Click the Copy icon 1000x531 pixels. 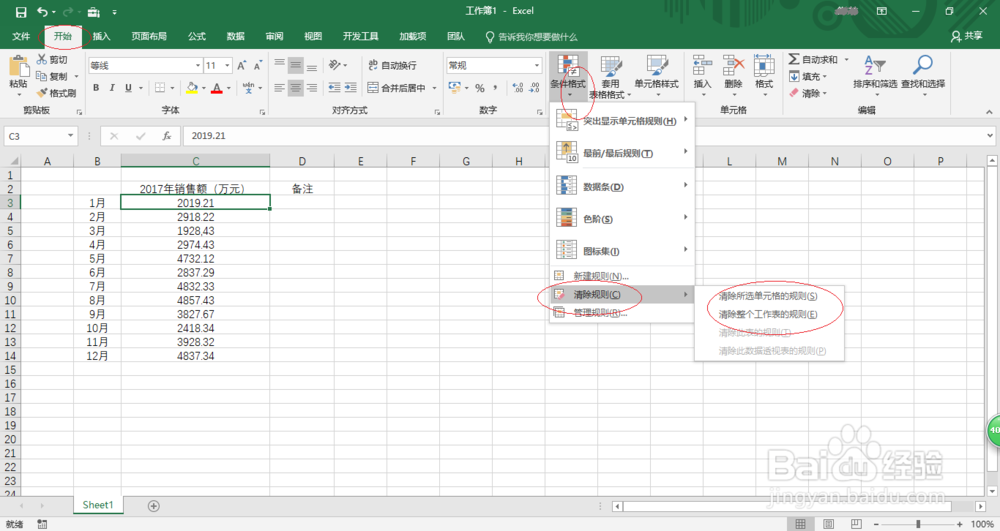pyautogui.click(x=42, y=76)
